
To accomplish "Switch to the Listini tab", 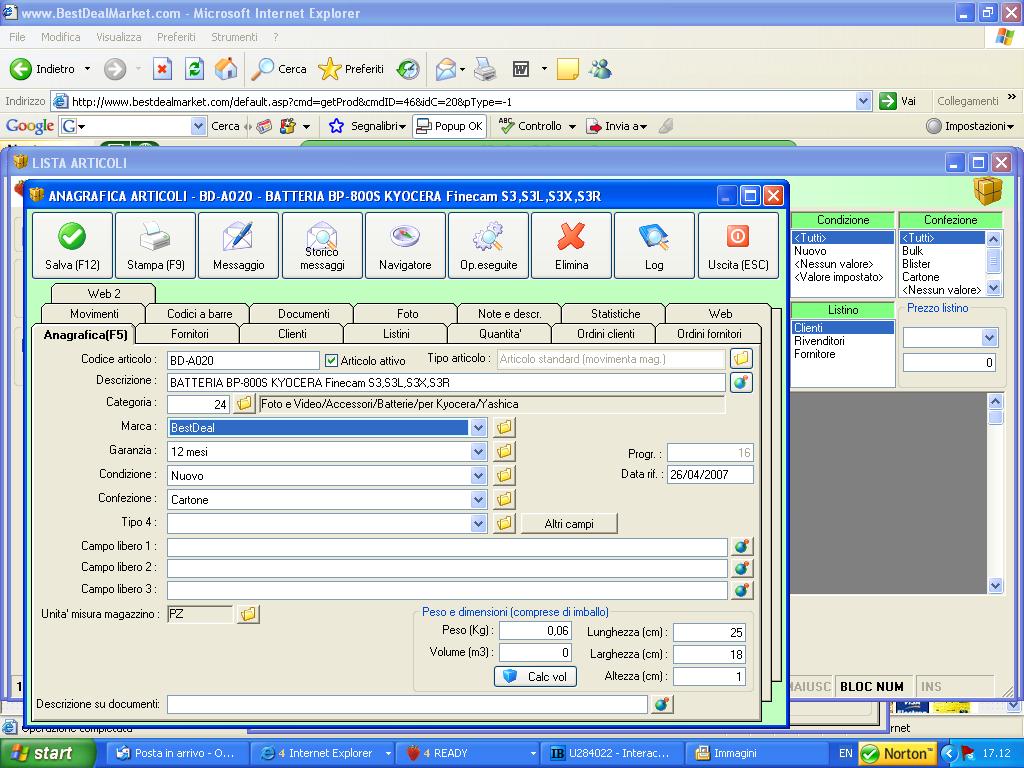I will click(x=396, y=334).
